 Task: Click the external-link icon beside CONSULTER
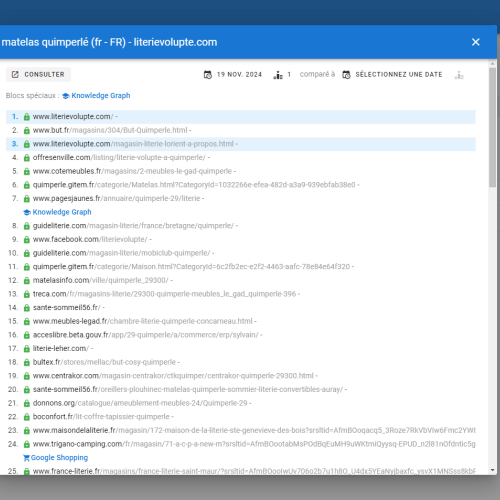(15, 74)
